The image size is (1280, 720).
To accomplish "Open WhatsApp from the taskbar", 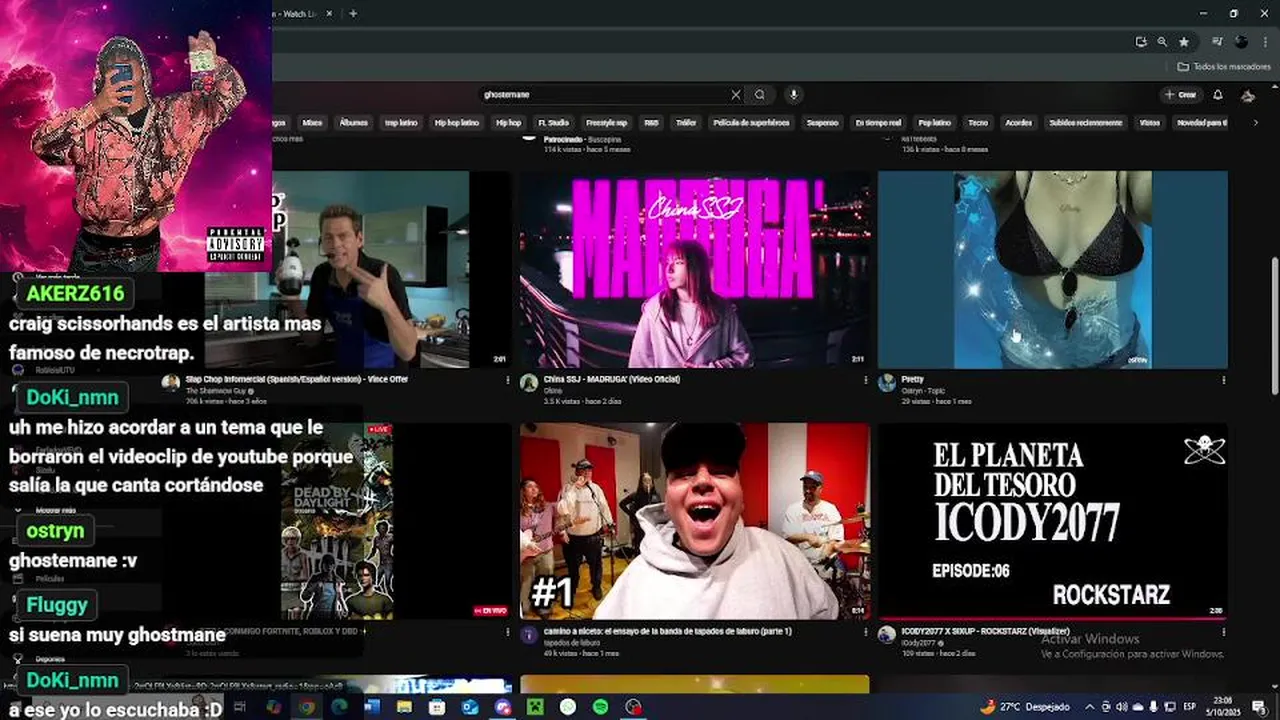I will (x=567, y=707).
